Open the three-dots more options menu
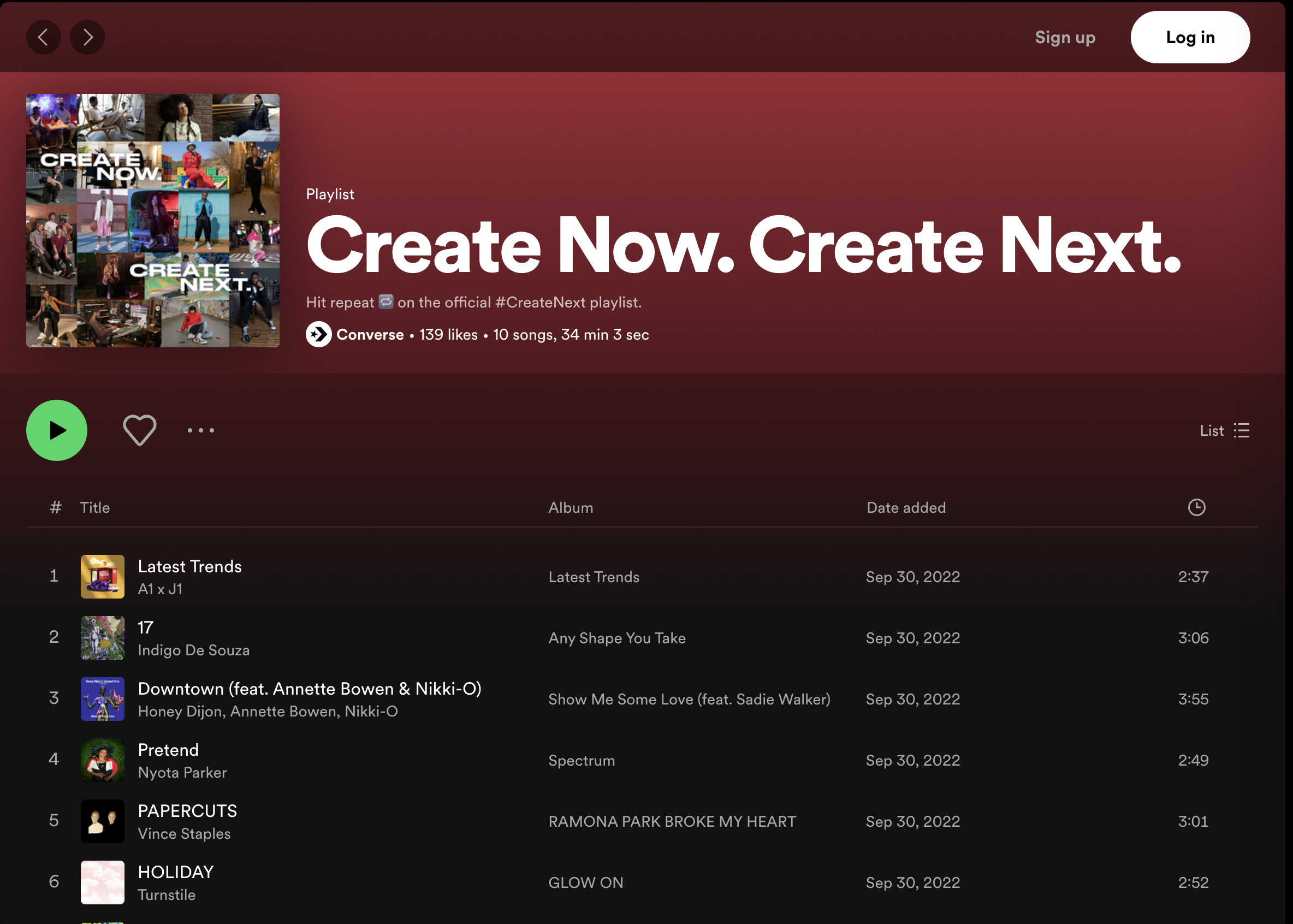Image resolution: width=1293 pixels, height=924 pixels. pyautogui.click(x=201, y=430)
